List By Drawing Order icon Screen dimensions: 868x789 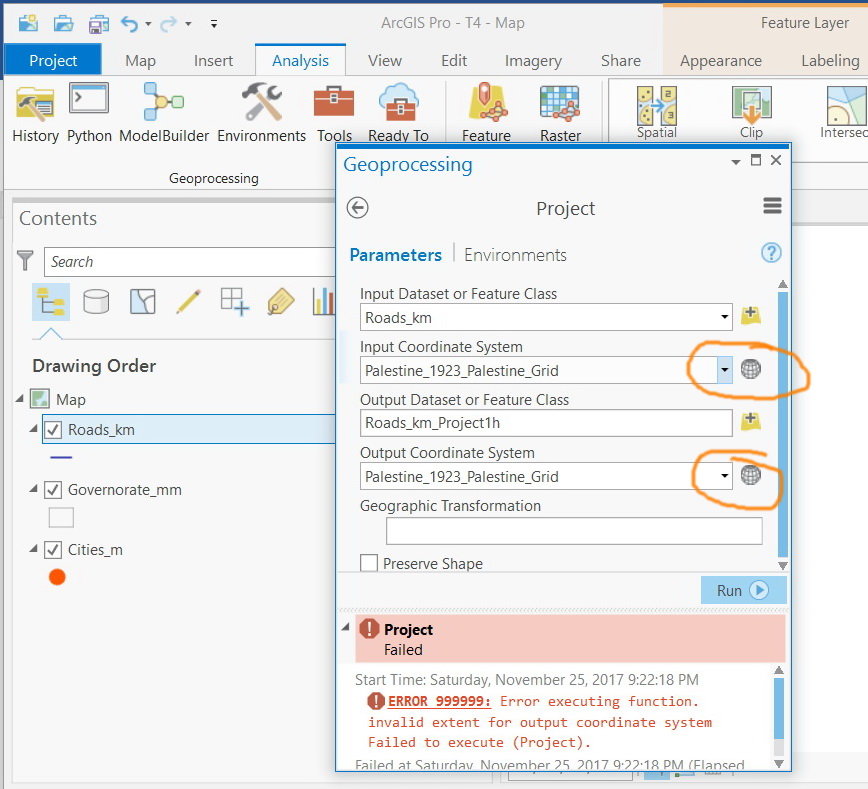point(51,302)
